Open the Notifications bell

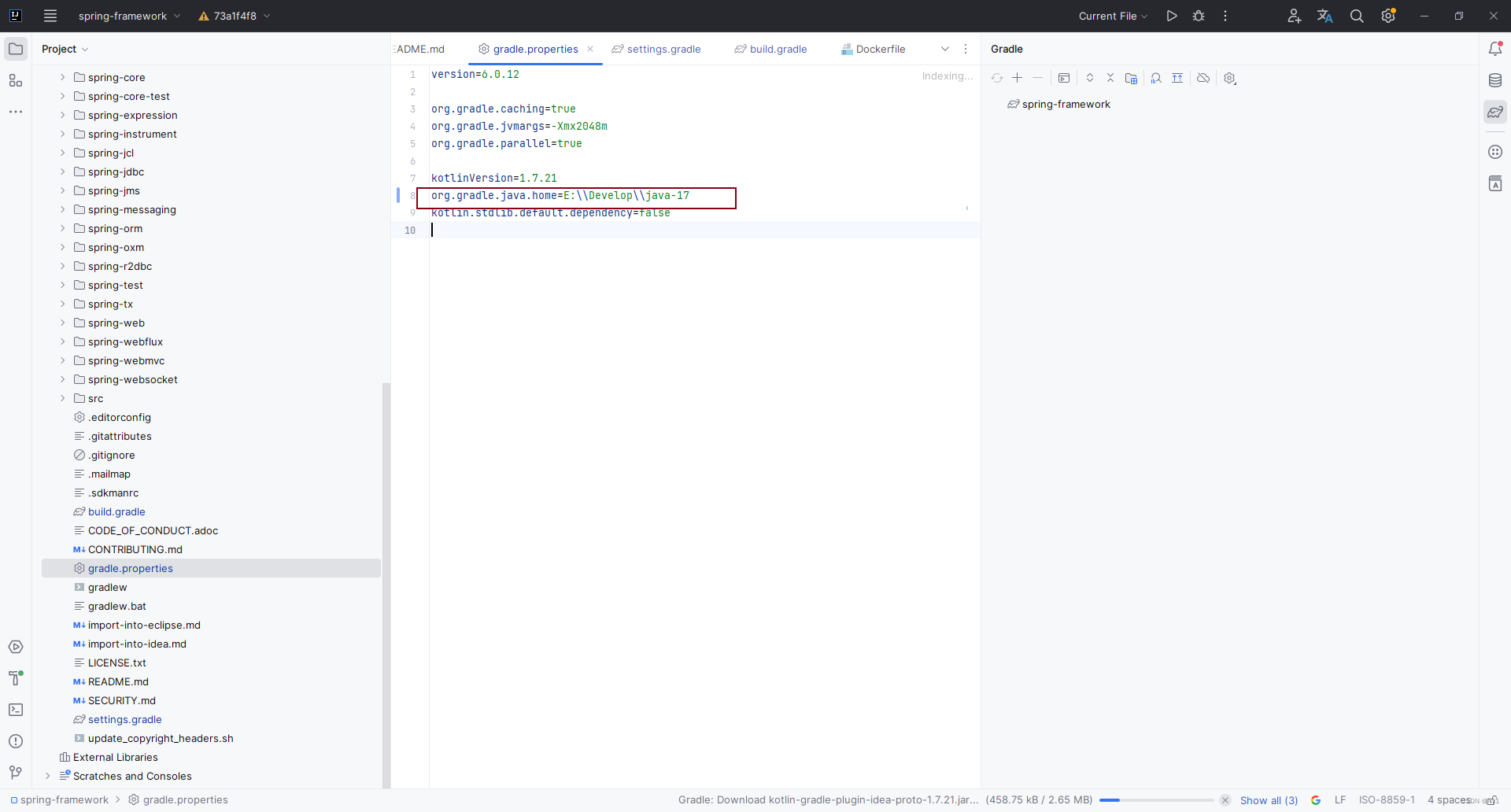click(1495, 49)
